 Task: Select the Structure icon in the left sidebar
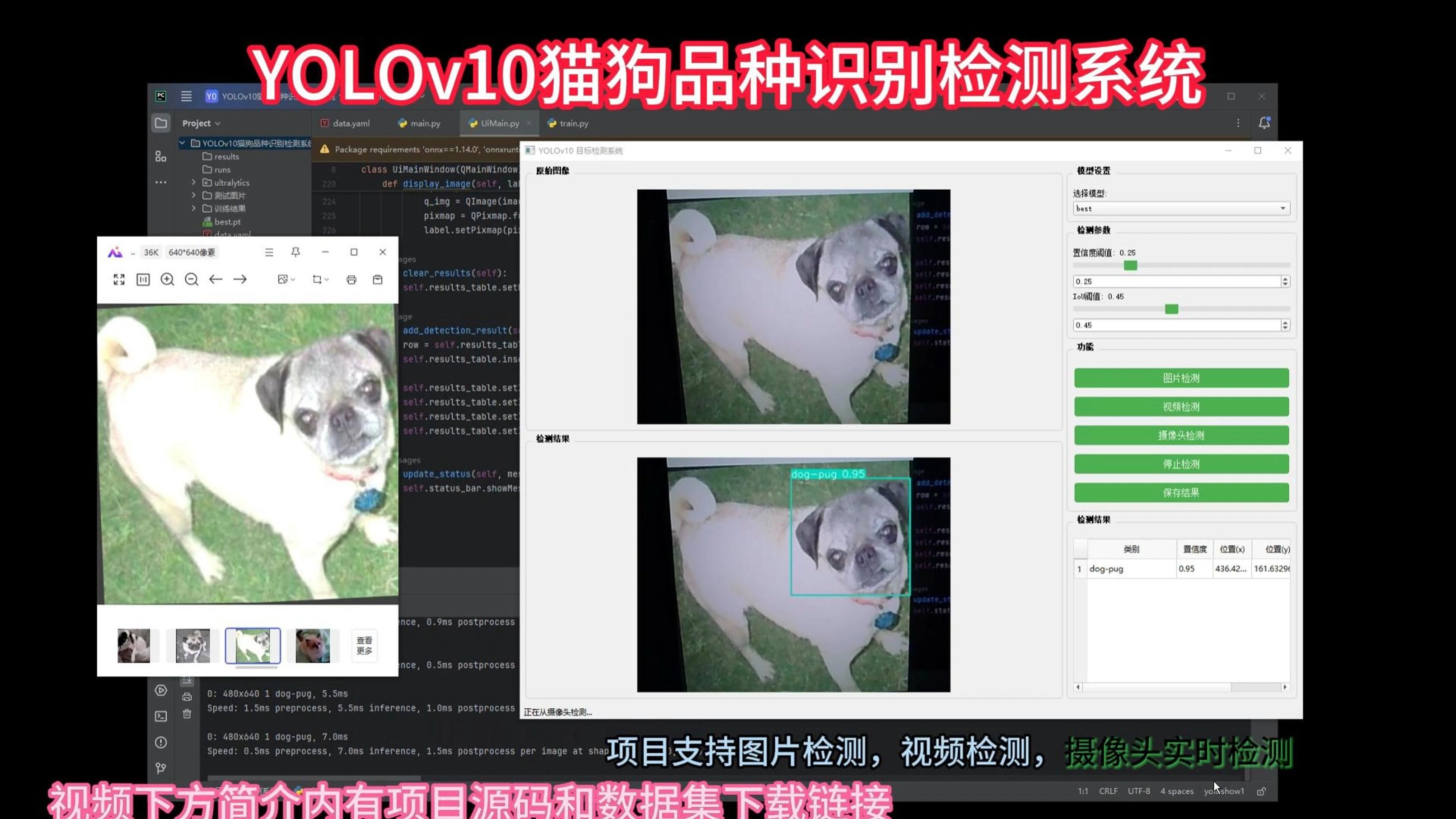[x=161, y=156]
